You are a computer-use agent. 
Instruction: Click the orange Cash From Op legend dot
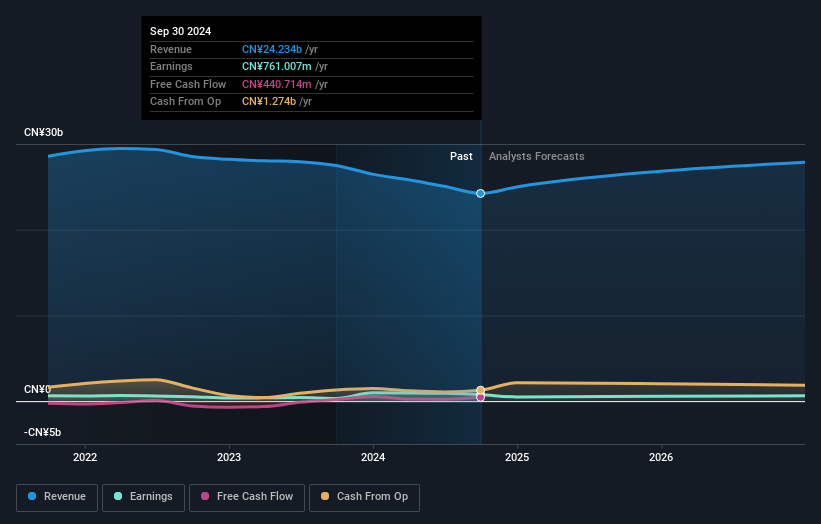click(x=325, y=496)
